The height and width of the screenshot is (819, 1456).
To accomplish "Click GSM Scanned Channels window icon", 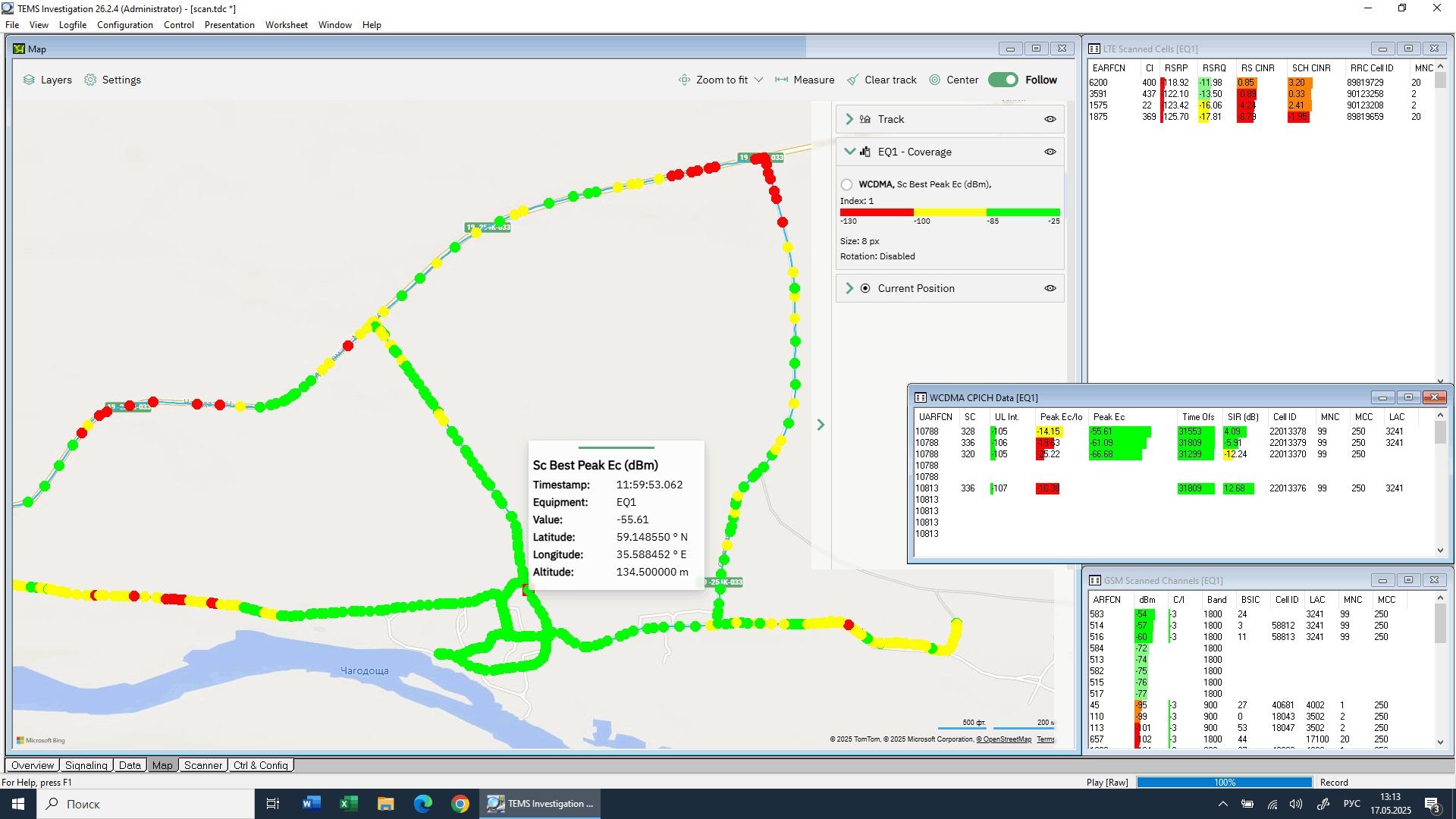I will coord(1095,580).
